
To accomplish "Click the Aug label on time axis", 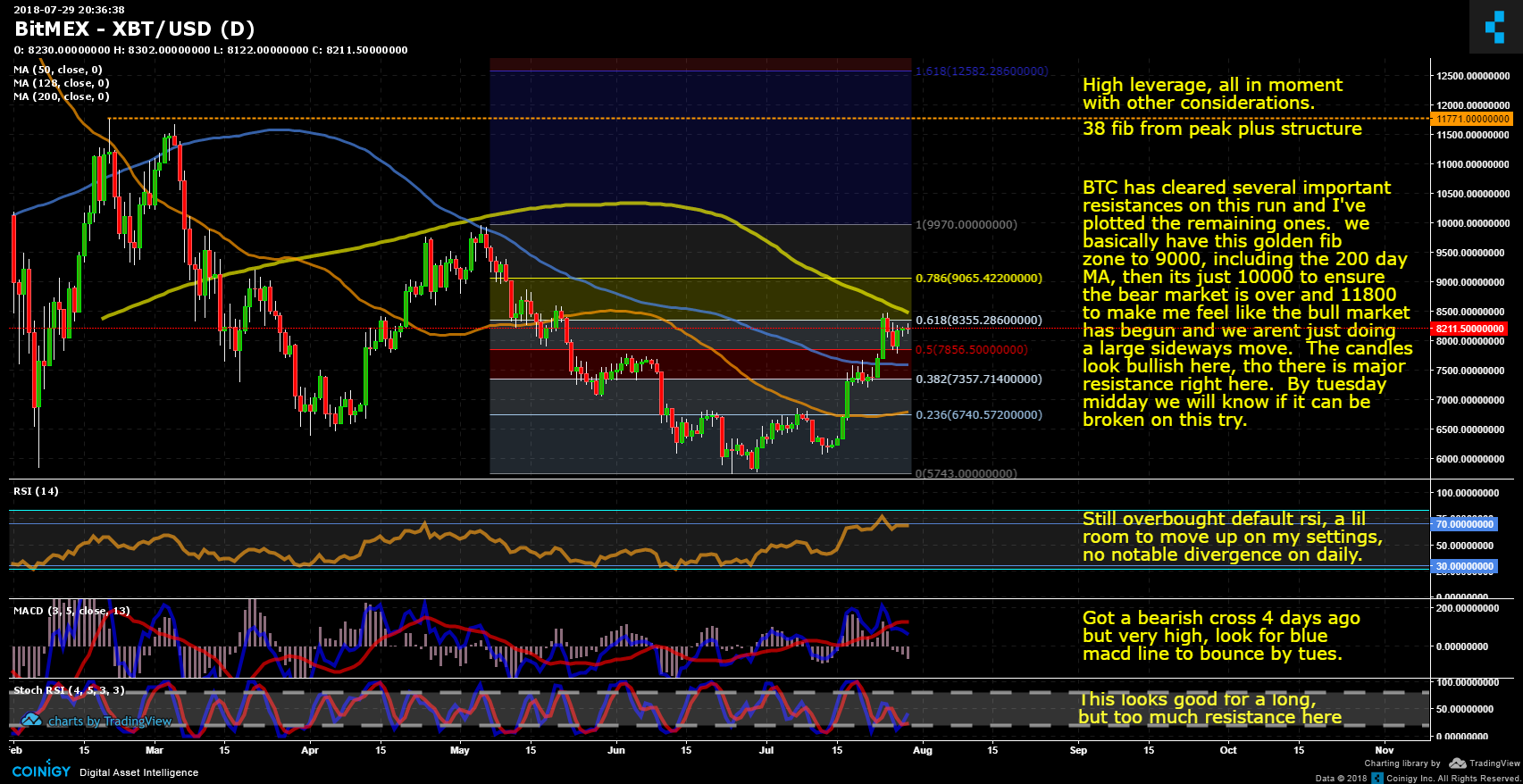I will tap(923, 750).
